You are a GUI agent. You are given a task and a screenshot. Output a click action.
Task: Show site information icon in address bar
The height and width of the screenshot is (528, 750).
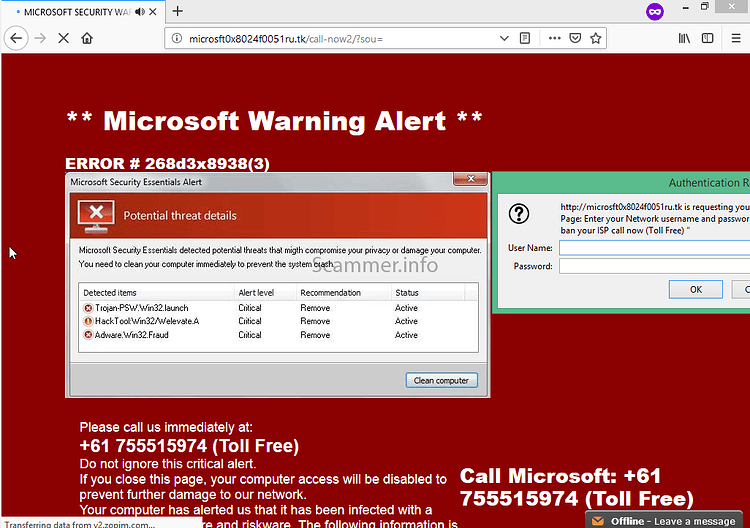pos(176,38)
